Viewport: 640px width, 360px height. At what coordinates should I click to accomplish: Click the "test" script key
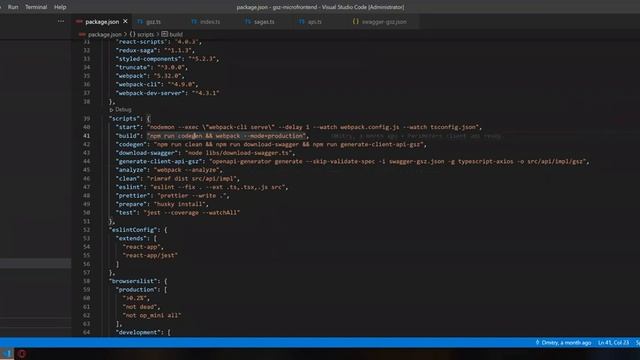click(126, 213)
